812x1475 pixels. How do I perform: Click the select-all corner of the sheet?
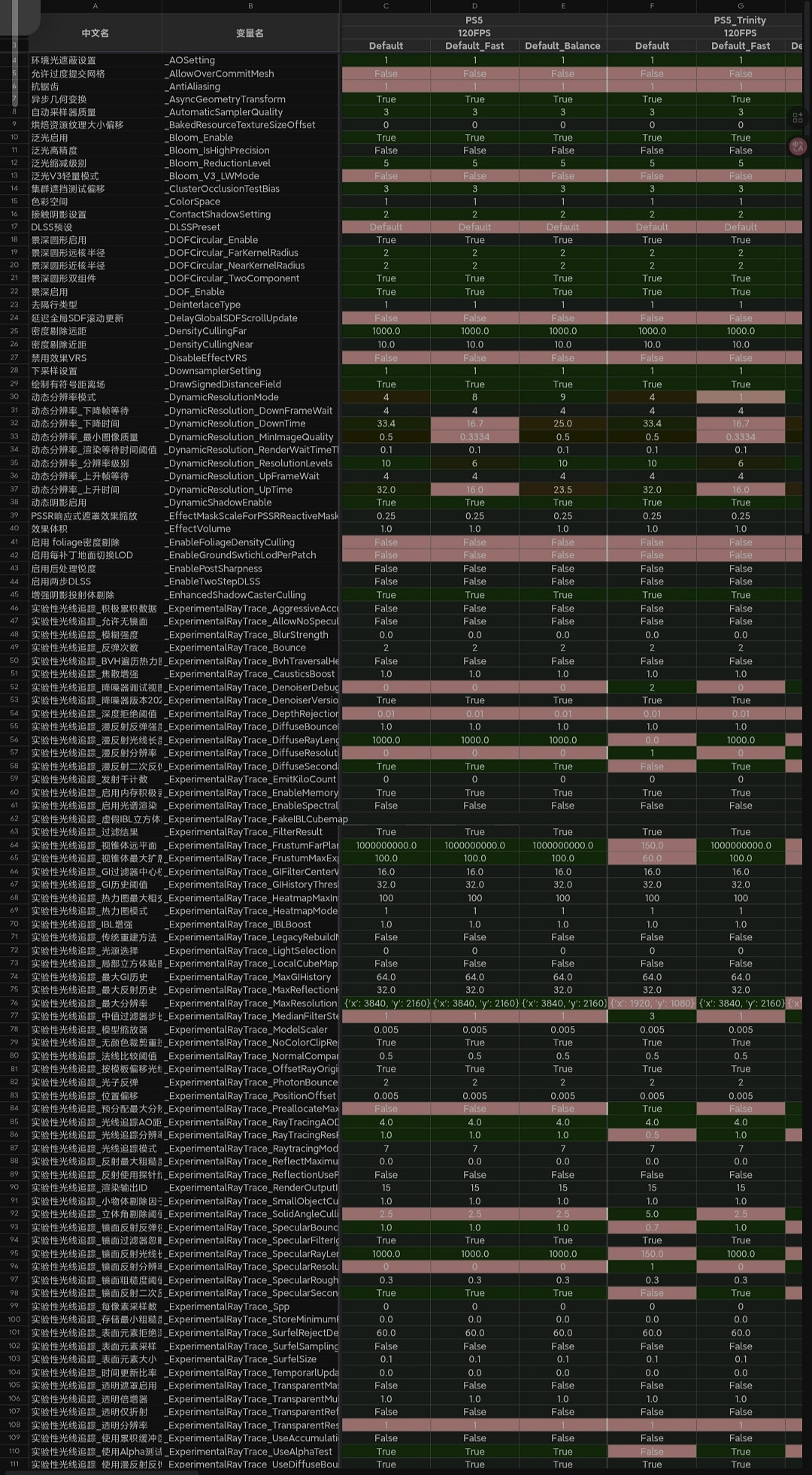click(14, 6)
